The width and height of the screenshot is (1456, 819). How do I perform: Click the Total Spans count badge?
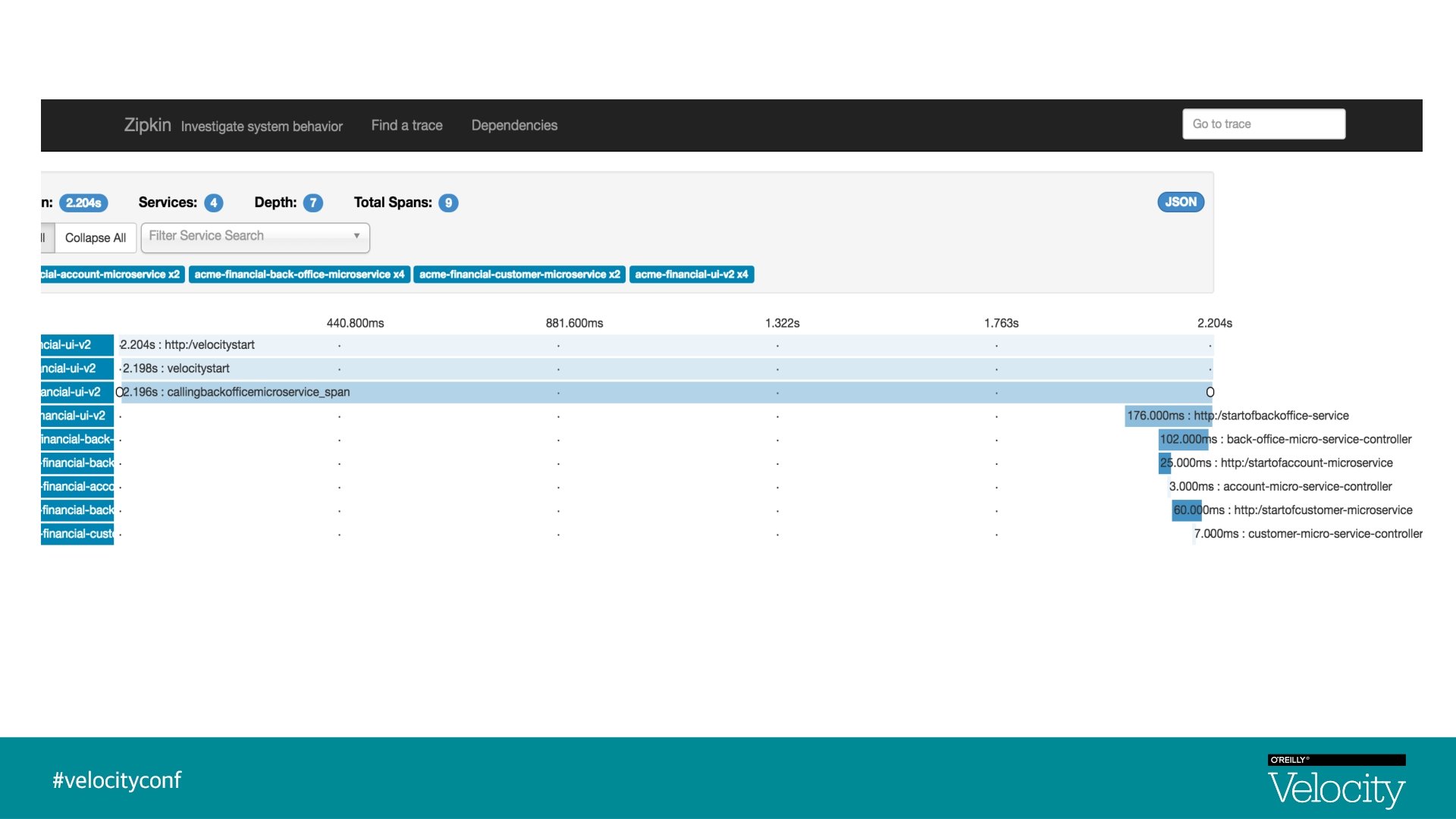coord(448,202)
